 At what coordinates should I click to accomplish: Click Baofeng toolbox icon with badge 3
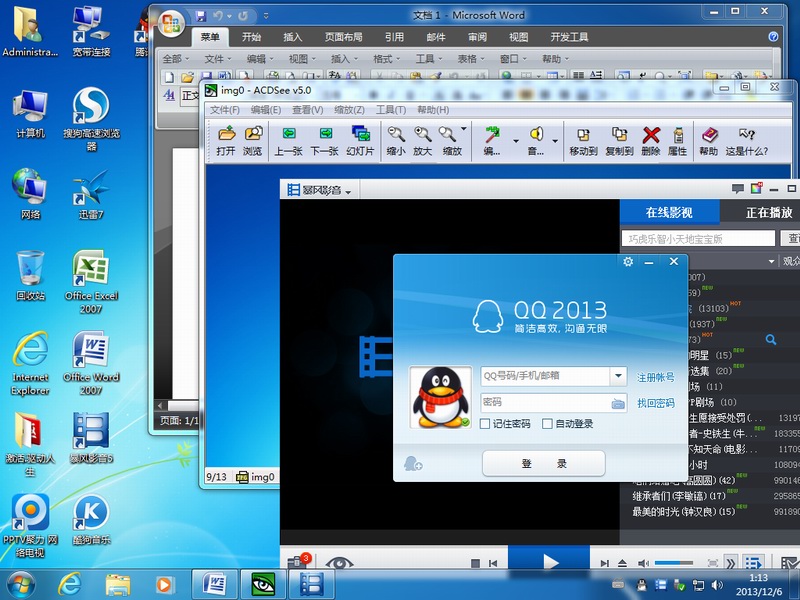pos(299,560)
